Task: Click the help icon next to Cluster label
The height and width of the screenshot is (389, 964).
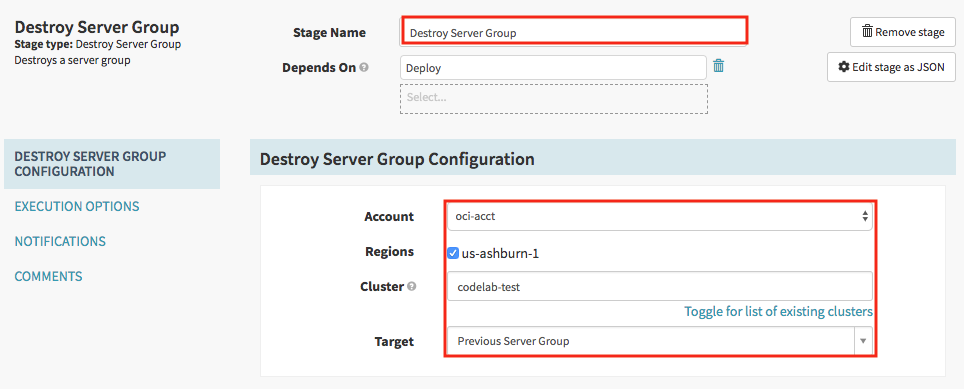Action: [x=411, y=286]
